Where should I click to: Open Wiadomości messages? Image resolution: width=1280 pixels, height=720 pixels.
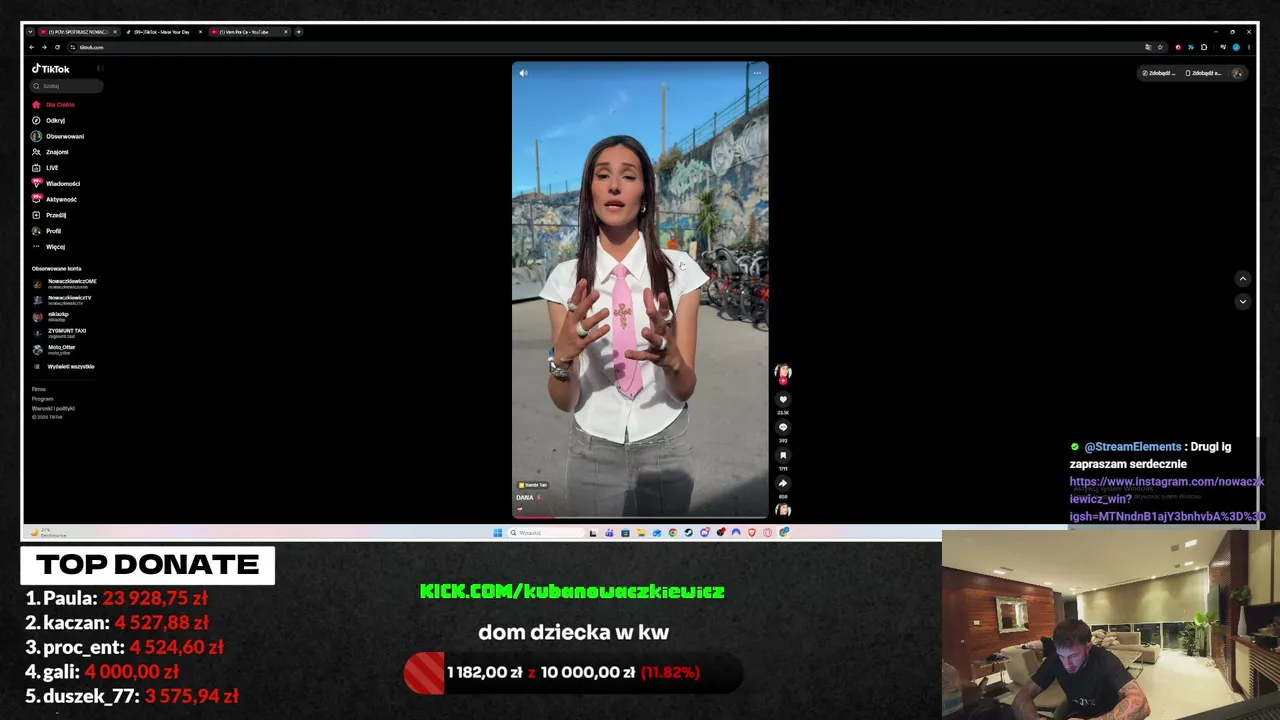pos(56,184)
